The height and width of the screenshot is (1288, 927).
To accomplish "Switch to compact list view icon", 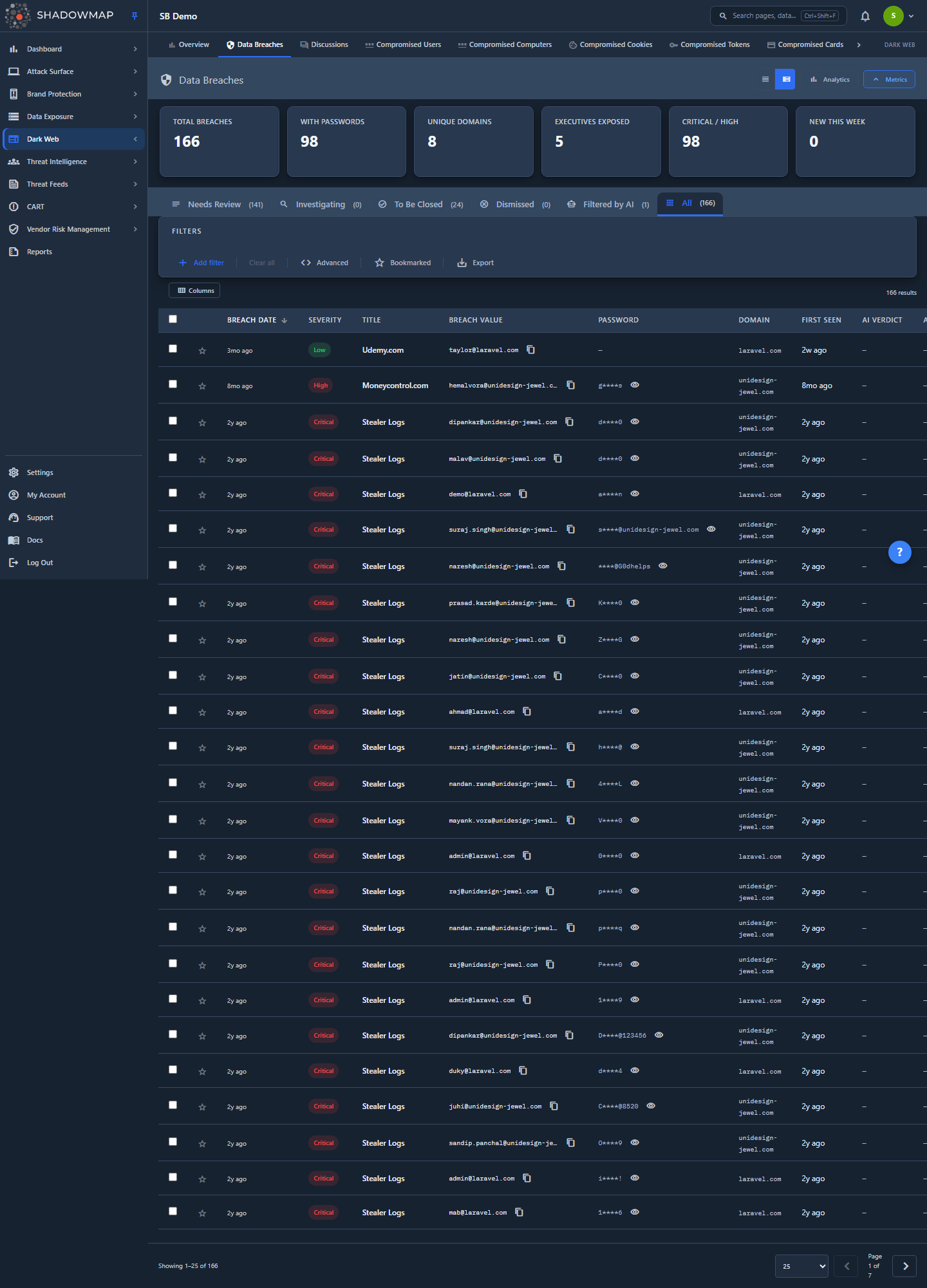I will tap(765, 79).
